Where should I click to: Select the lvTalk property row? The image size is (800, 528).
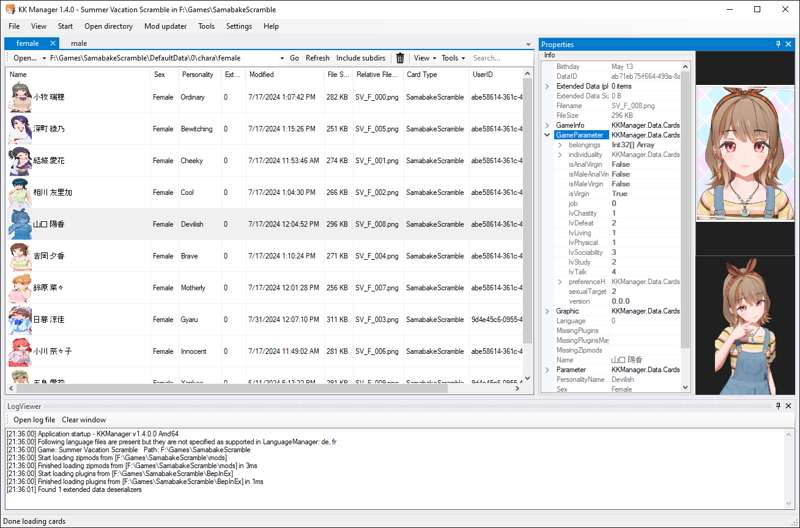click(616, 272)
